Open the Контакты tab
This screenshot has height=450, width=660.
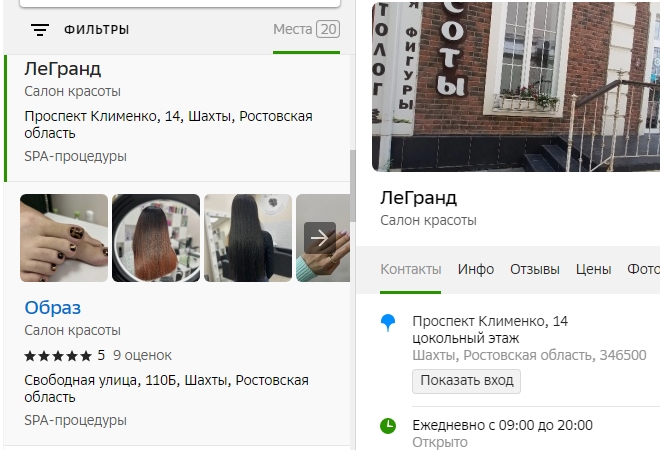point(410,269)
